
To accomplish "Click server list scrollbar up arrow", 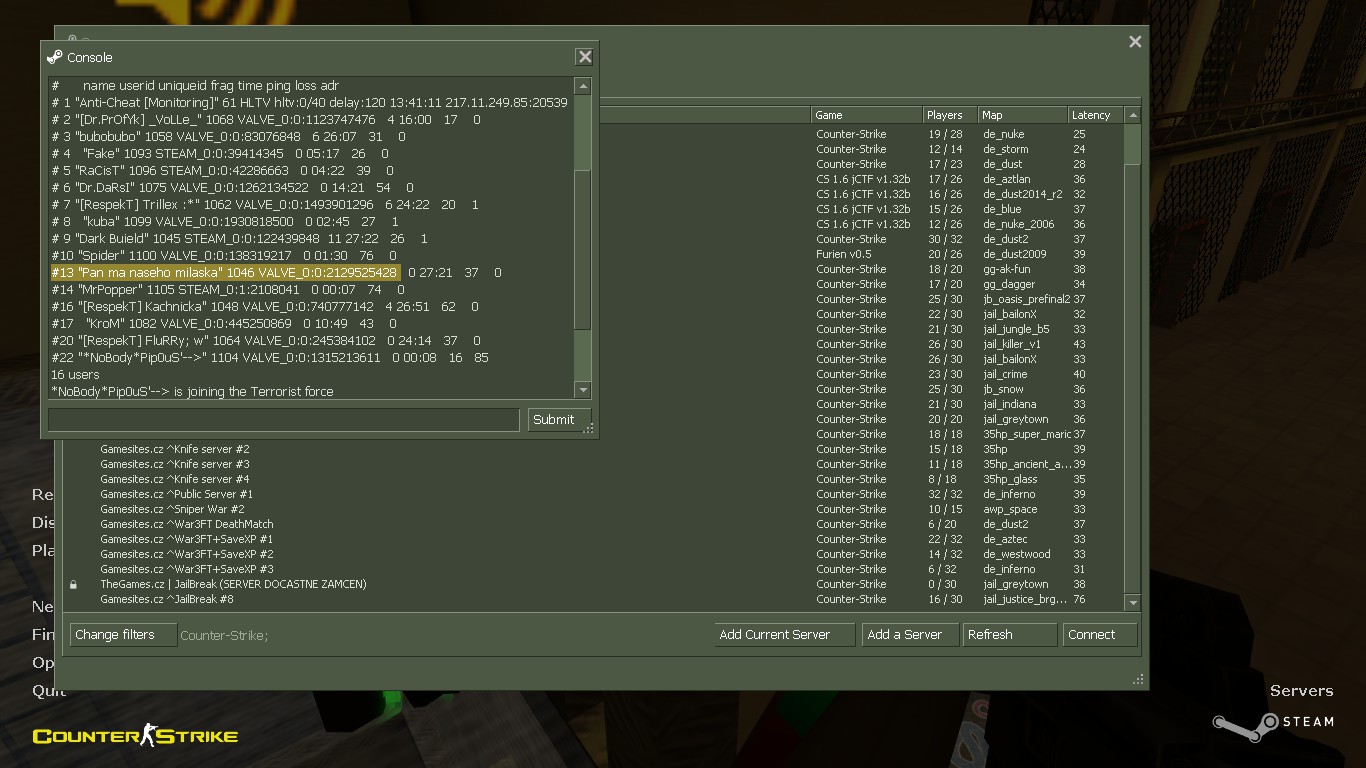I will pos(1133,115).
